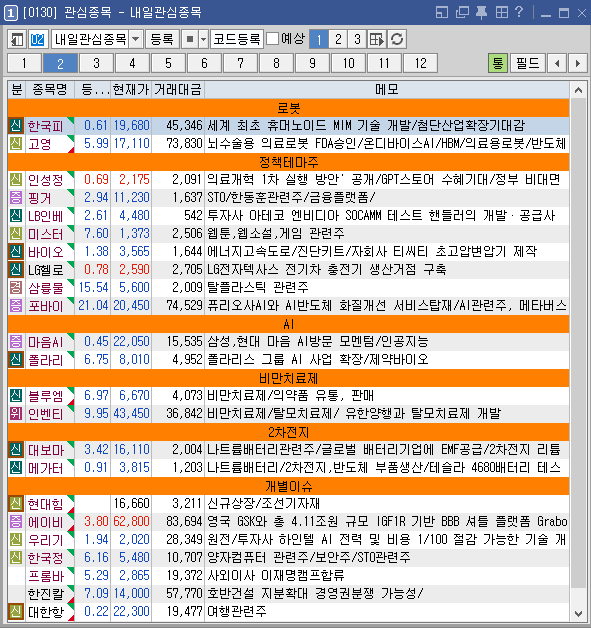
Task: Select the 한국피 stock row
Action: (288, 126)
